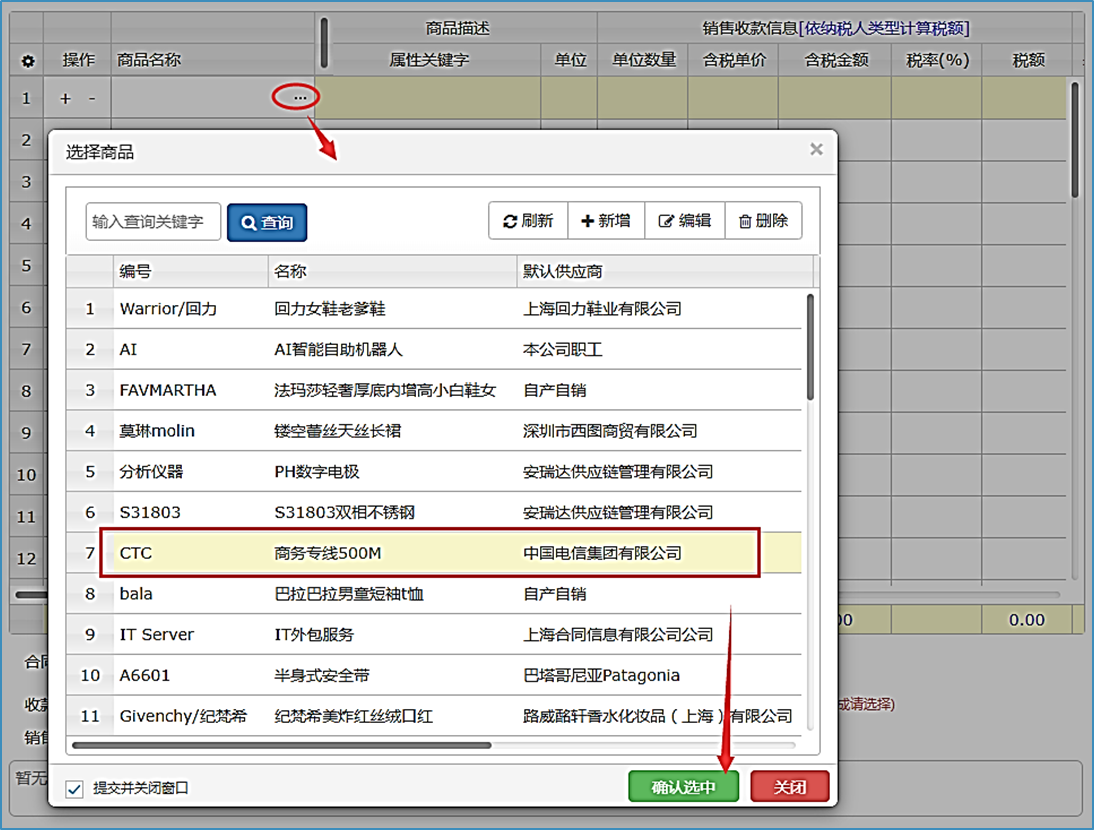Click the dialog's vertical scrollbar
Screen dimensions: 1094x830
click(x=810, y=347)
